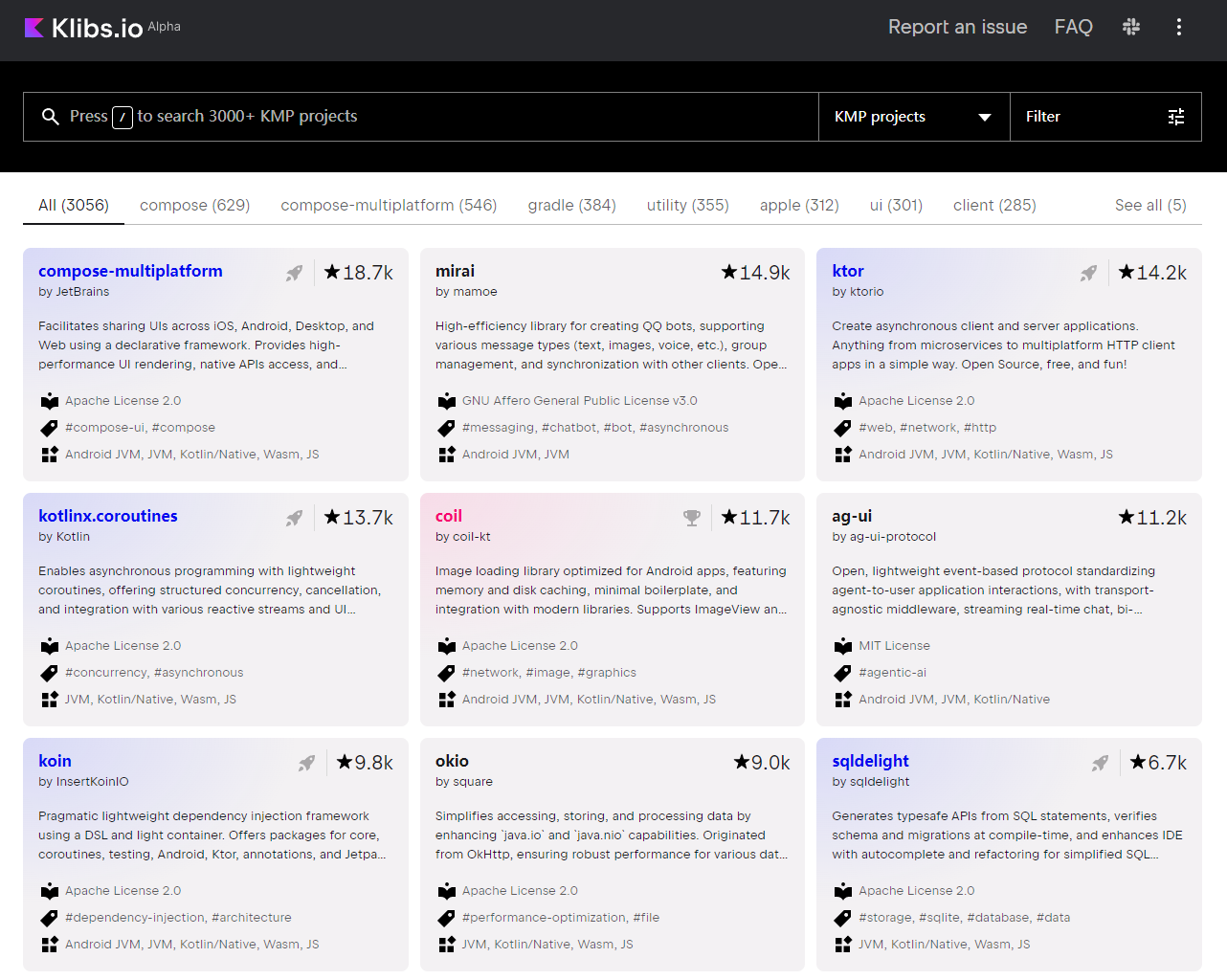Image resolution: width=1227 pixels, height=980 pixels.
Task: Open the Filter options panel
Action: click(1105, 117)
